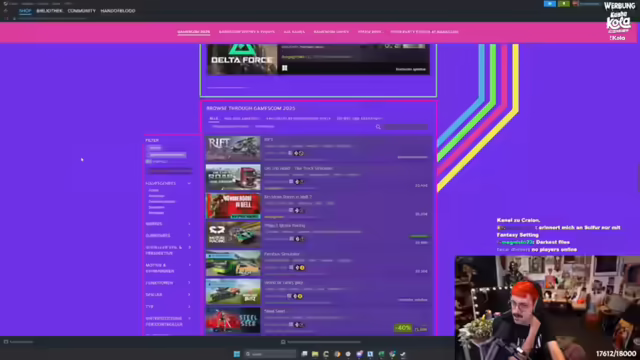Expand the Genres filter section
The width and height of the screenshot is (640, 360).
pyautogui.click(x=189, y=224)
